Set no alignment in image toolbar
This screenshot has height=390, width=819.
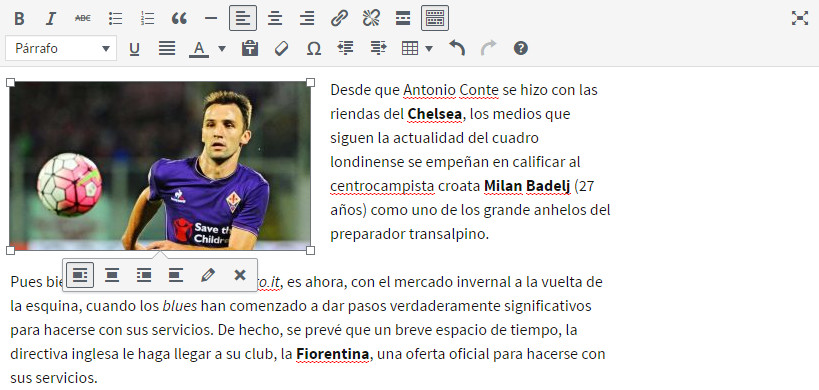point(176,275)
